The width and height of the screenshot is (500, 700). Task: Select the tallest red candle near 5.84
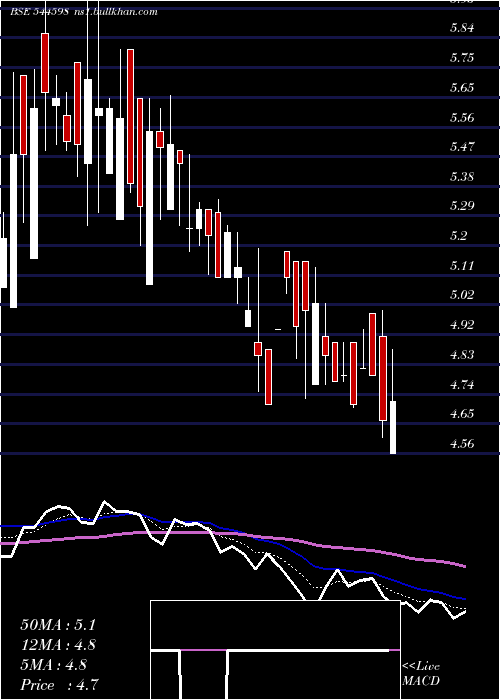(x=45, y=63)
